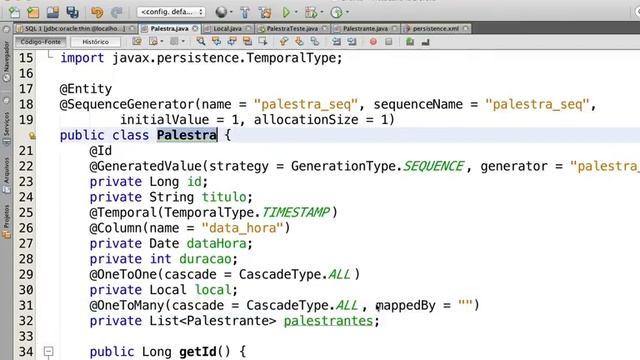
Task: Click the TIMESTAMP constant on line 25
Action: [x=296, y=212]
